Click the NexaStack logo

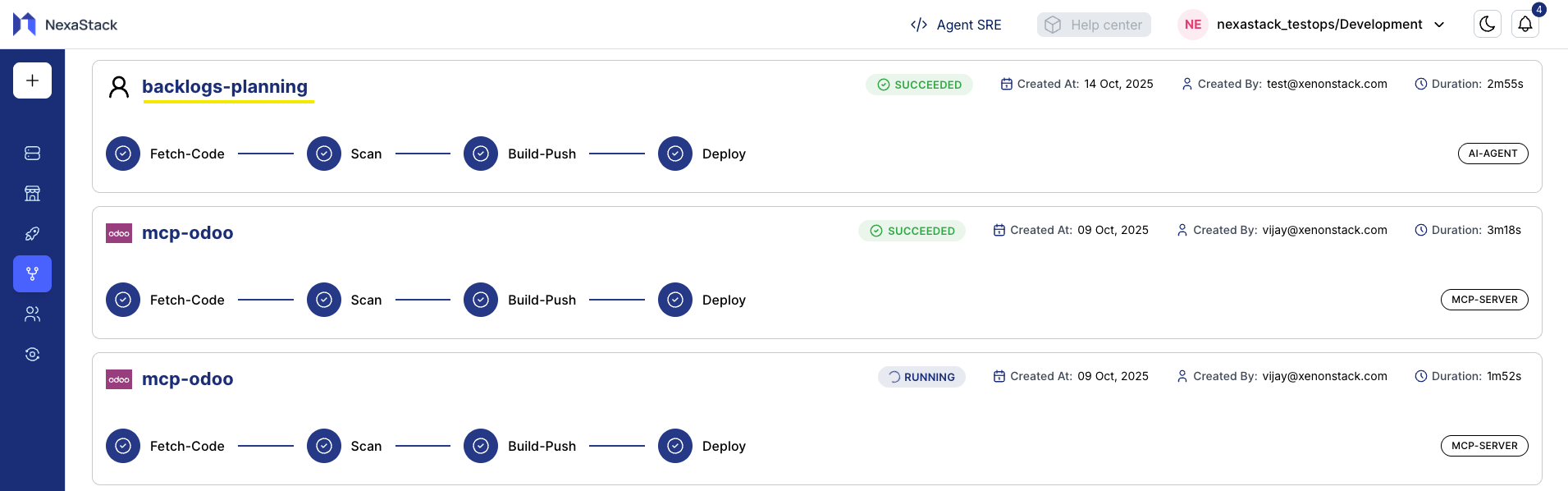coord(65,25)
